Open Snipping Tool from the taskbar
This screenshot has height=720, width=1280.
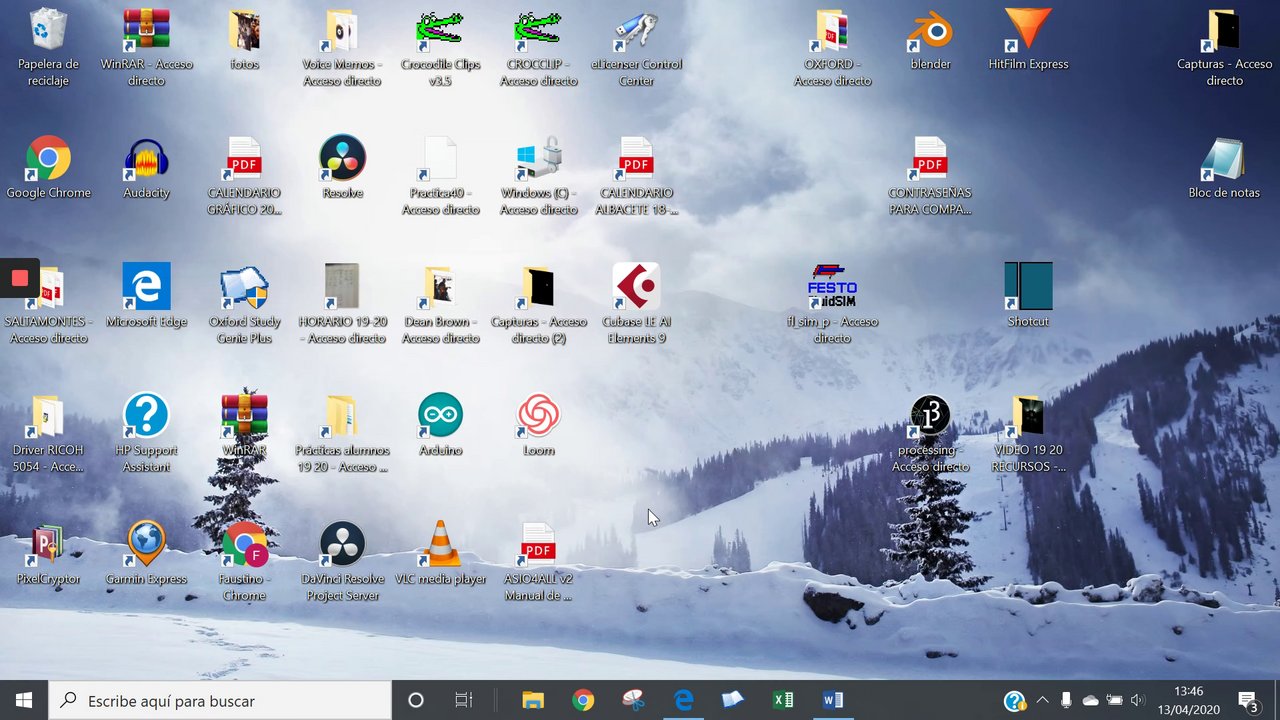click(633, 700)
